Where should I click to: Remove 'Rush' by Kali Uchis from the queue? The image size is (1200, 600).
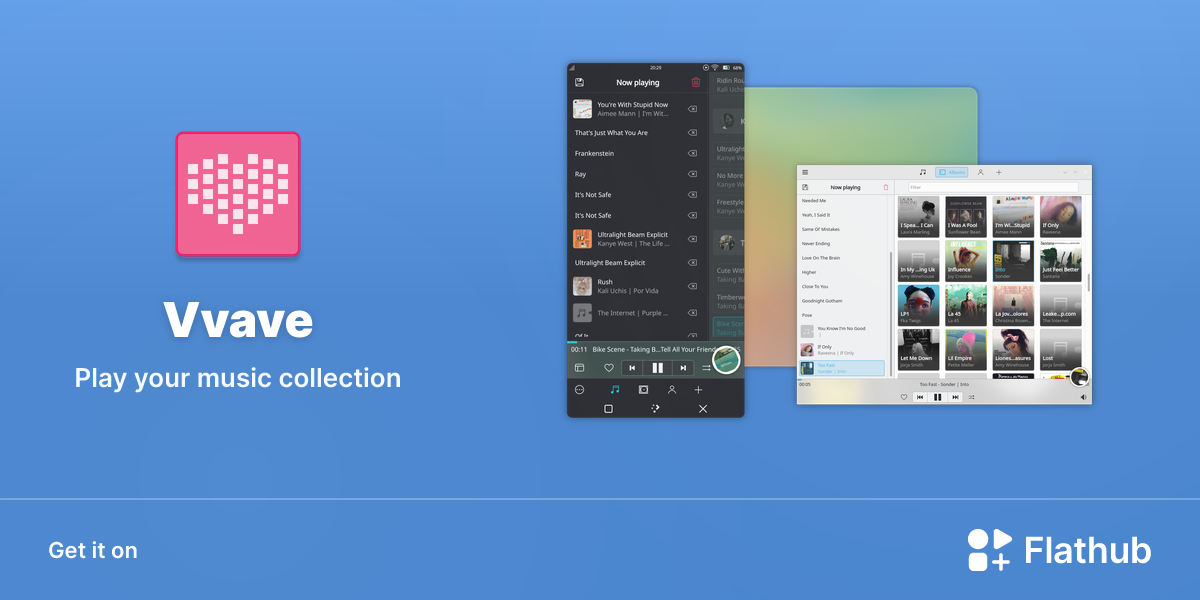tap(692, 286)
